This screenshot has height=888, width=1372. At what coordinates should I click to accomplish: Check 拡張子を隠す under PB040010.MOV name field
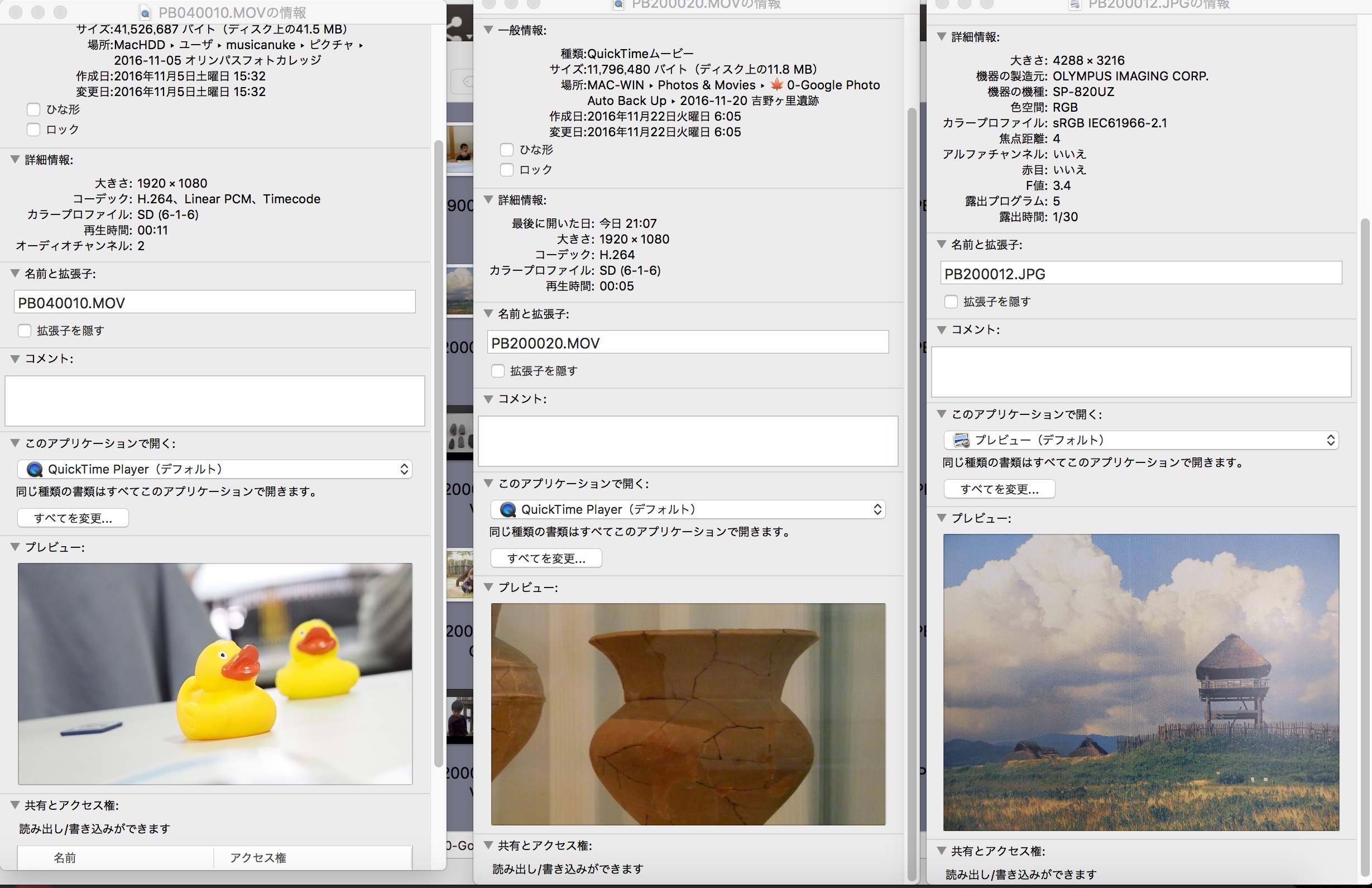(24, 331)
